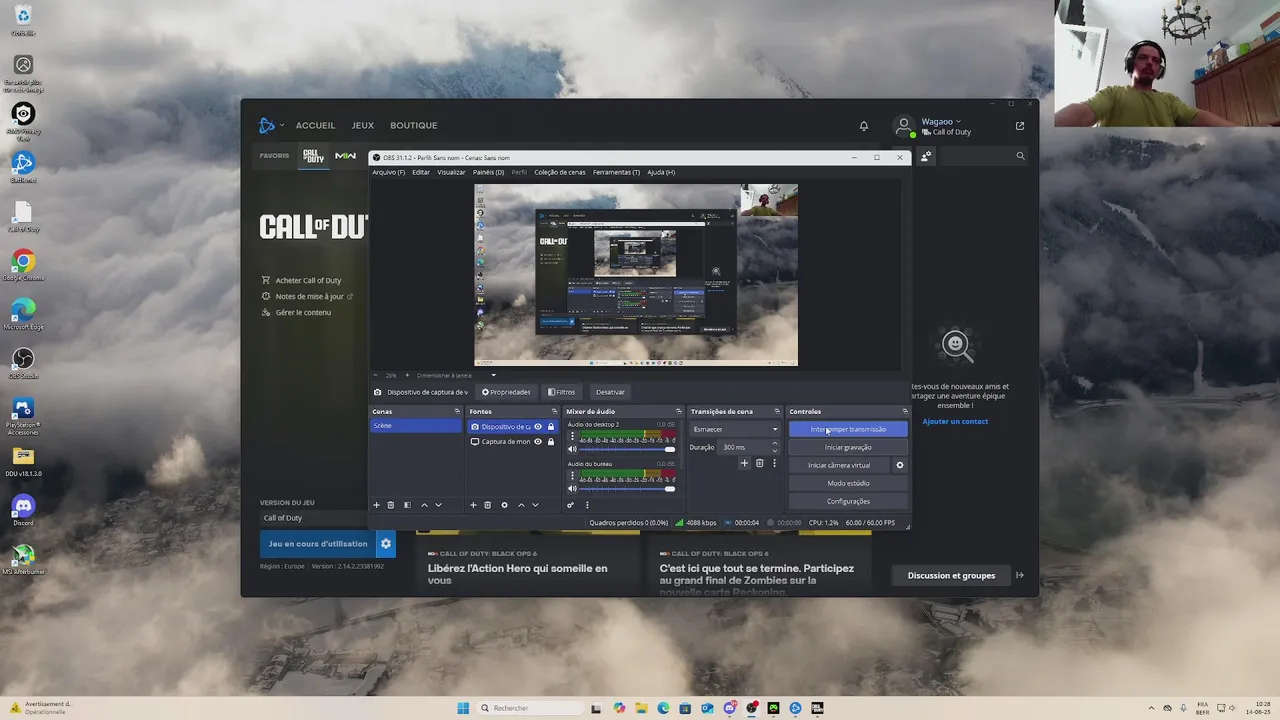Screen dimensions: 1280x720
Task: Open the Ajuda (H) menu in OBS
Action: tap(661, 172)
